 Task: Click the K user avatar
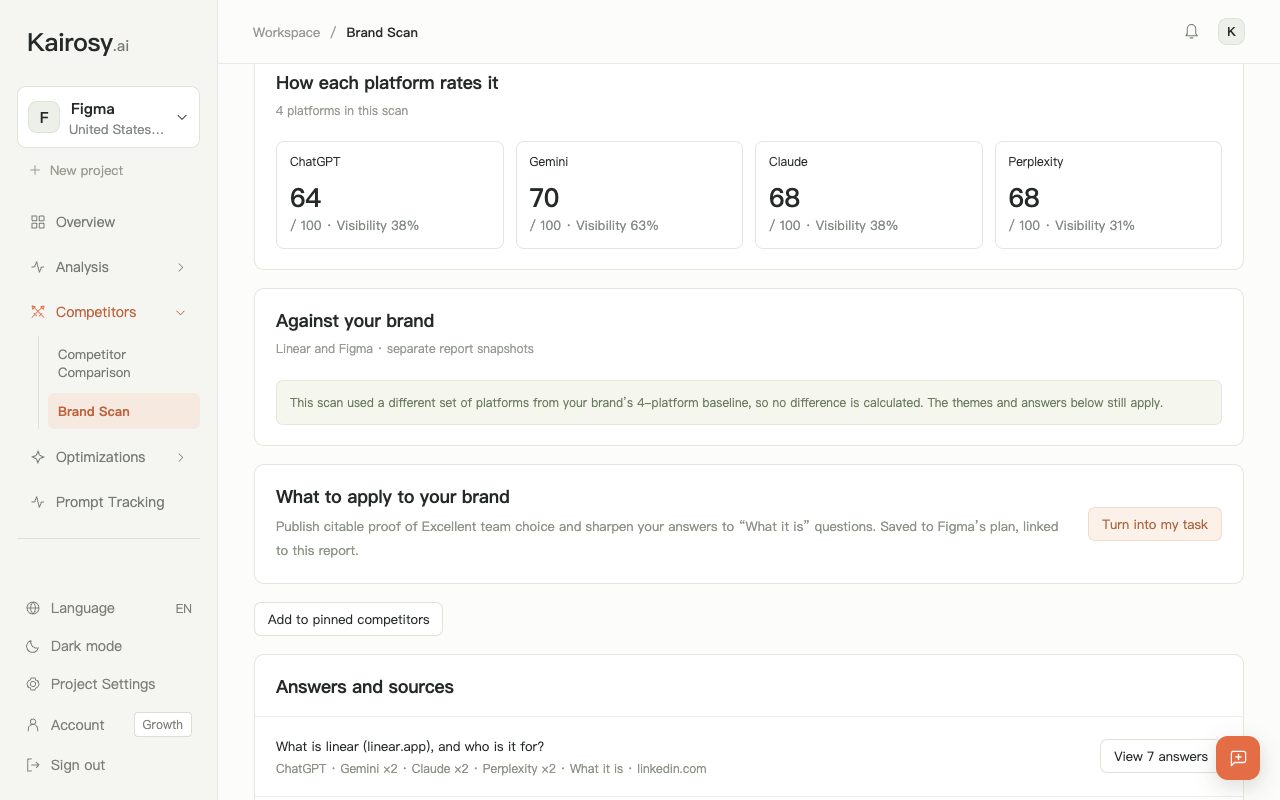point(1231,32)
